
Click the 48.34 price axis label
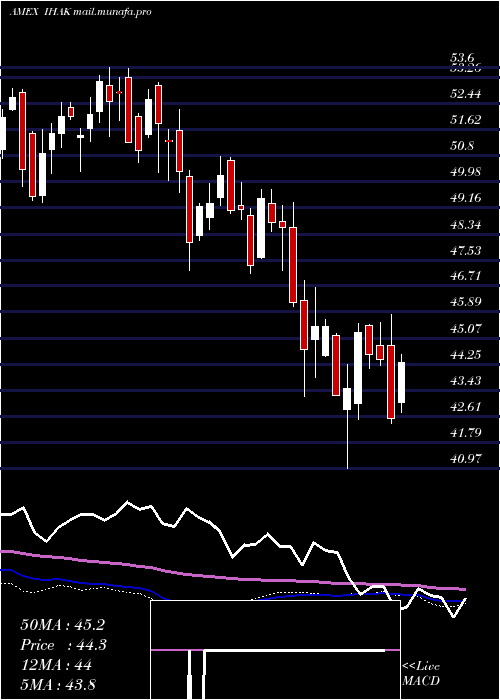point(466,224)
